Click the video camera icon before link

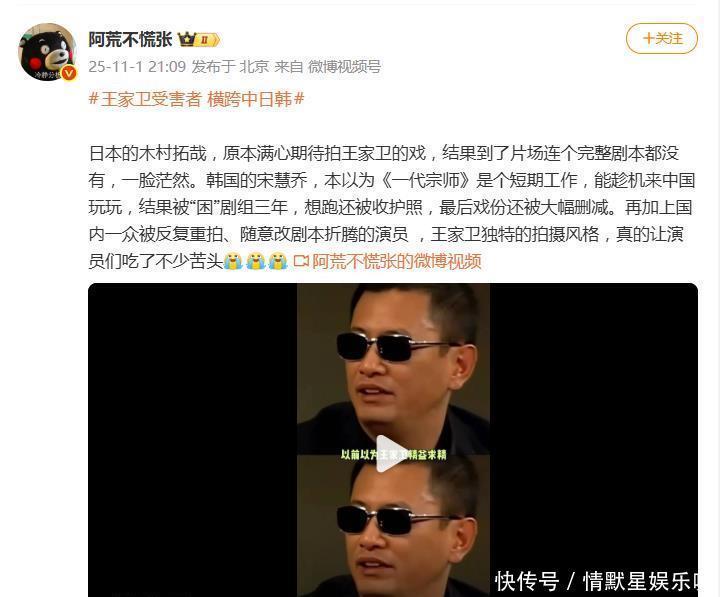click(x=301, y=261)
